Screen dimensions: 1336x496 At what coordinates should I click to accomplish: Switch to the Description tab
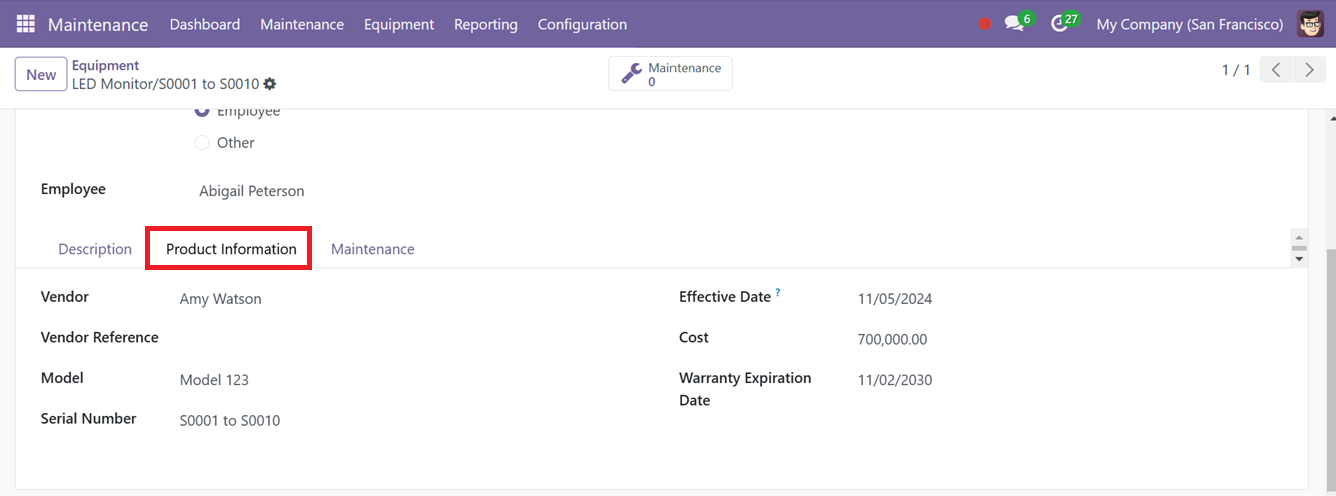click(x=95, y=249)
